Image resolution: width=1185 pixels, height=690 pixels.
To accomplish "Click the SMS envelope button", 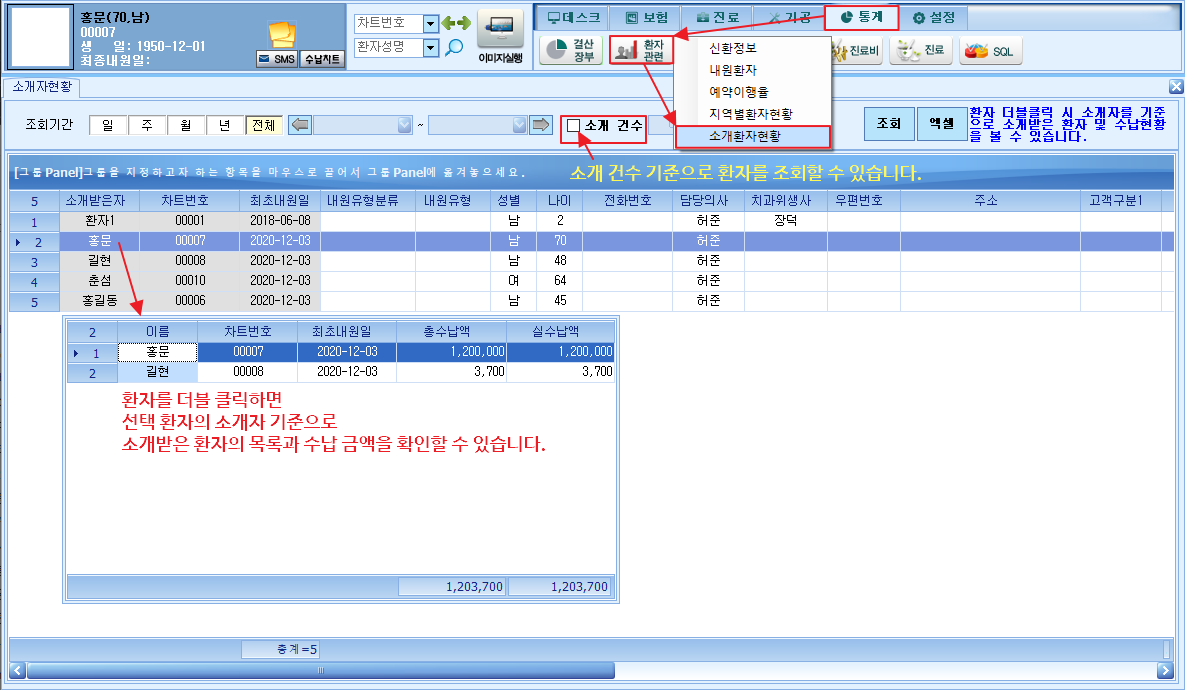I will pyautogui.click(x=277, y=59).
